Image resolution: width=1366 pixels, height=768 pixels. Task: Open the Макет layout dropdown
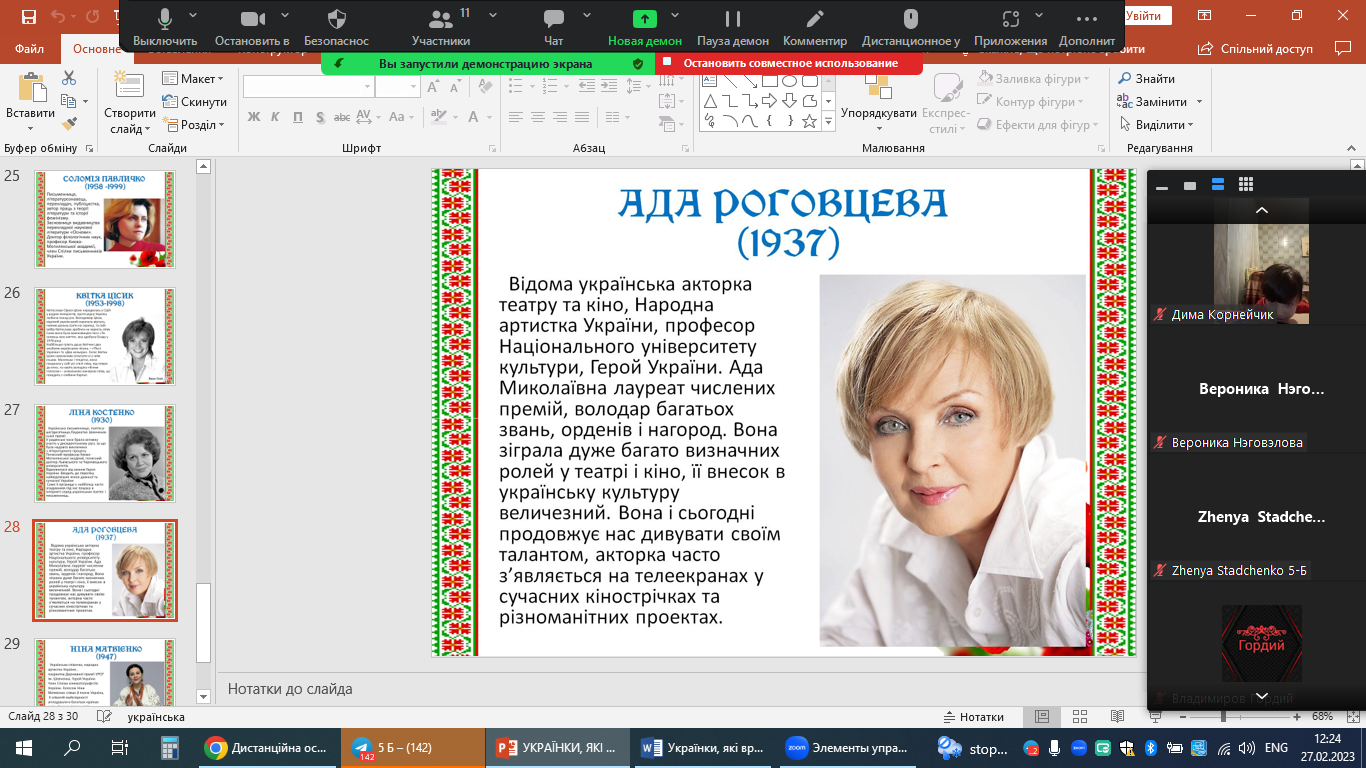(194, 79)
